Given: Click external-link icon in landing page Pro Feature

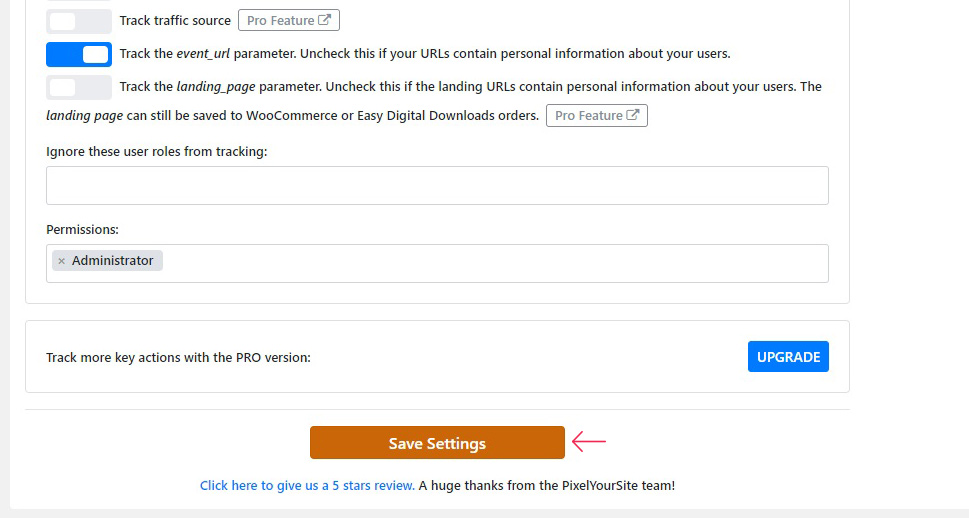Looking at the screenshot, I should [x=632, y=115].
